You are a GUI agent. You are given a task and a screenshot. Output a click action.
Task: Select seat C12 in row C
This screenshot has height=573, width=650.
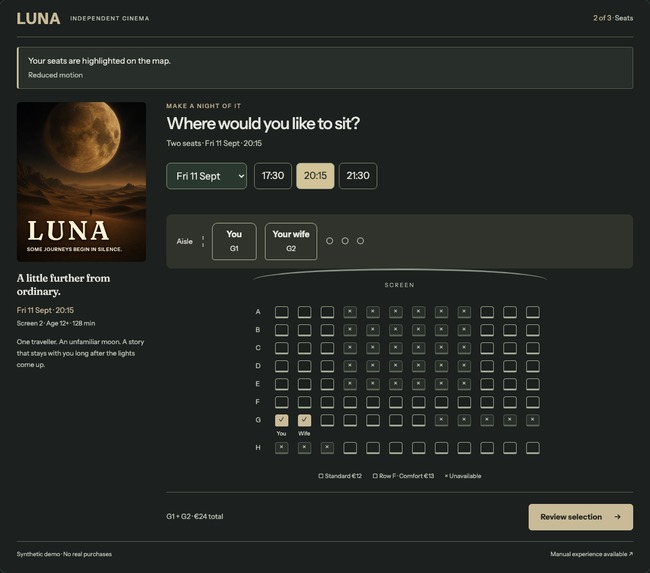point(533,348)
